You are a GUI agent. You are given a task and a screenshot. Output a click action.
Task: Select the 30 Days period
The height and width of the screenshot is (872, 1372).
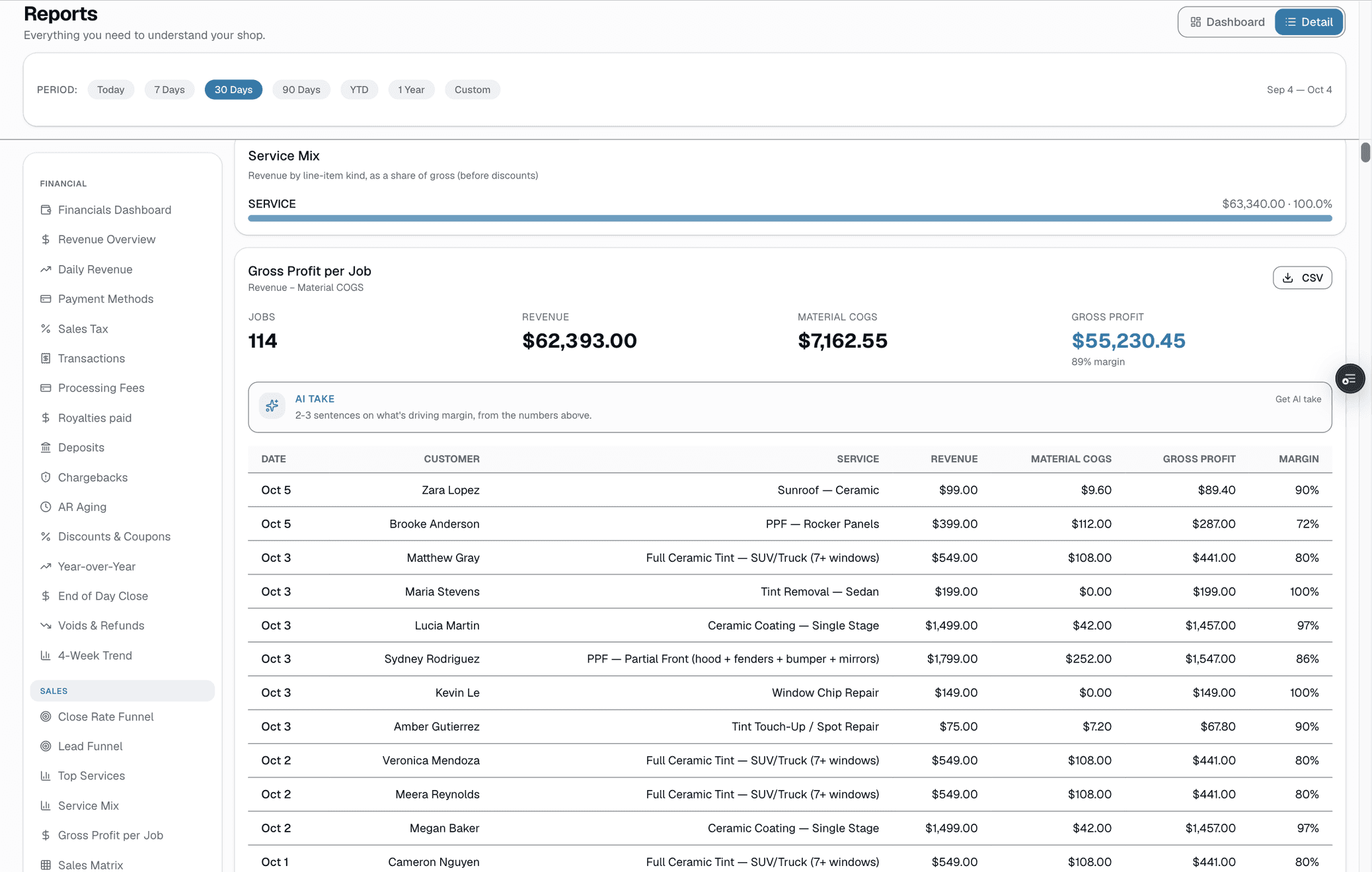coord(233,89)
